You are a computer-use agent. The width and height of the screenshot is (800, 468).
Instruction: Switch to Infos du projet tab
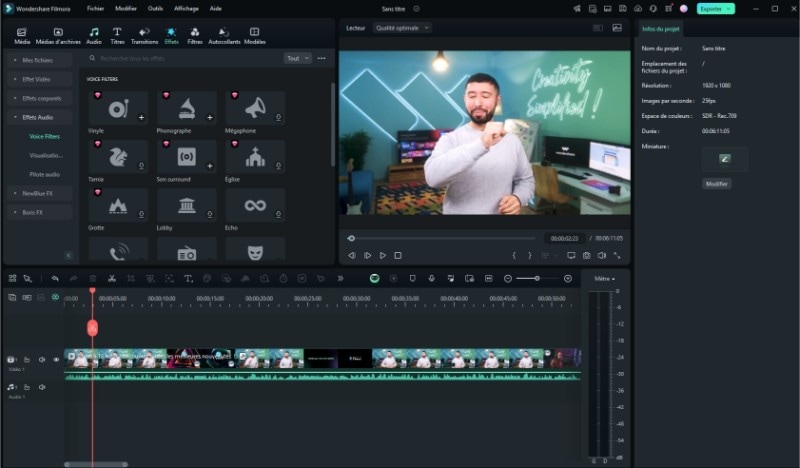660,29
